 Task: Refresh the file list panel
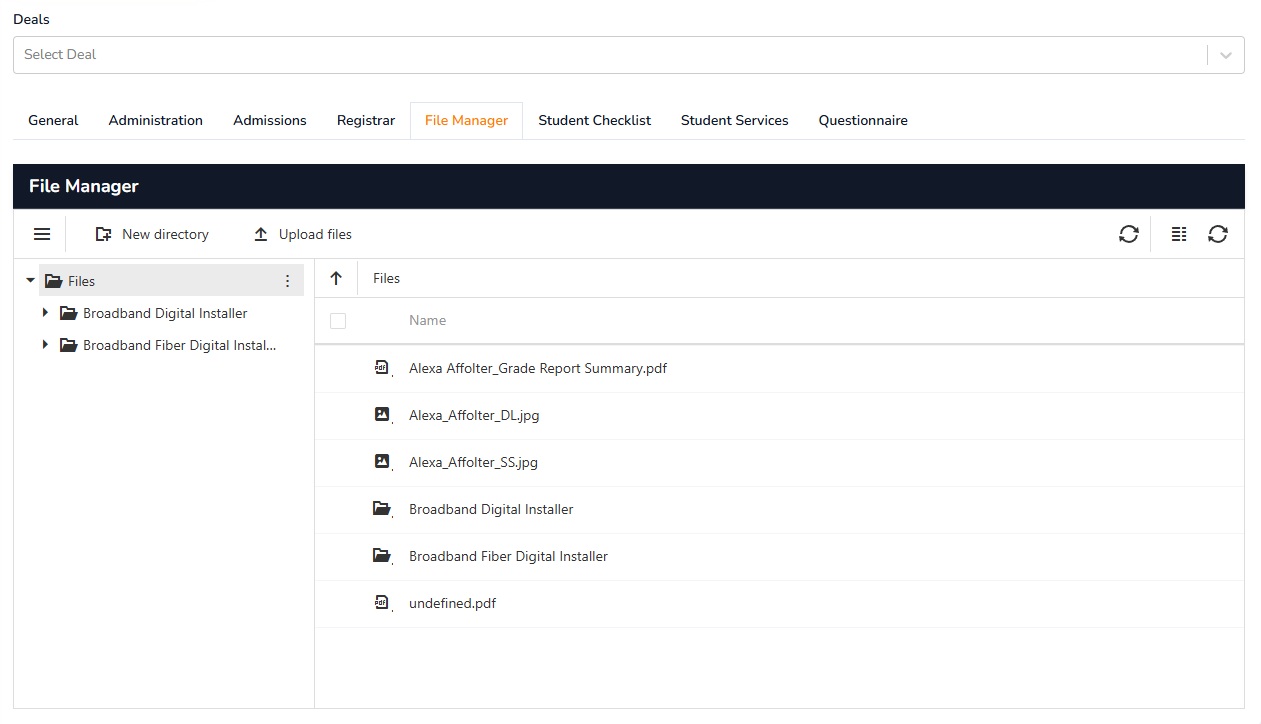[1218, 233]
